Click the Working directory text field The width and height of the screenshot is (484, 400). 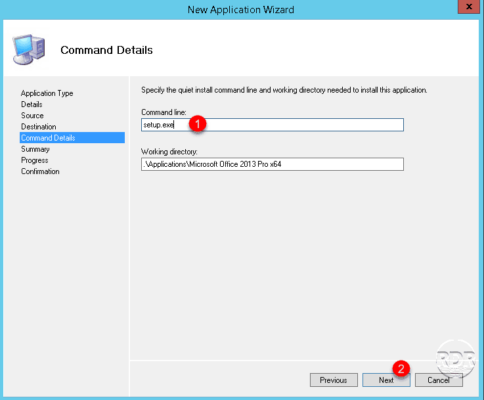click(x=272, y=164)
